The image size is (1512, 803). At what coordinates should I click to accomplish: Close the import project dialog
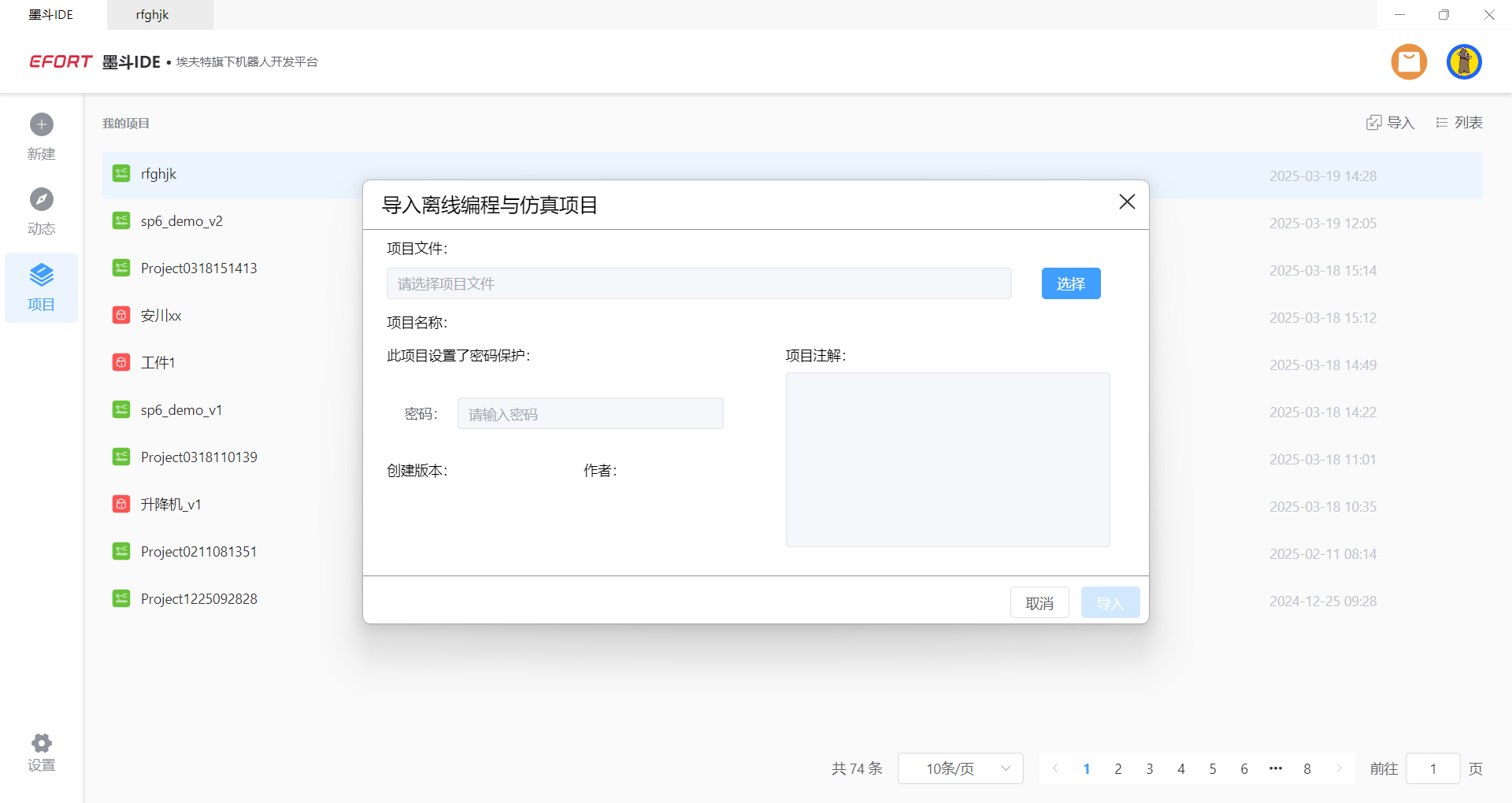click(x=1127, y=202)
